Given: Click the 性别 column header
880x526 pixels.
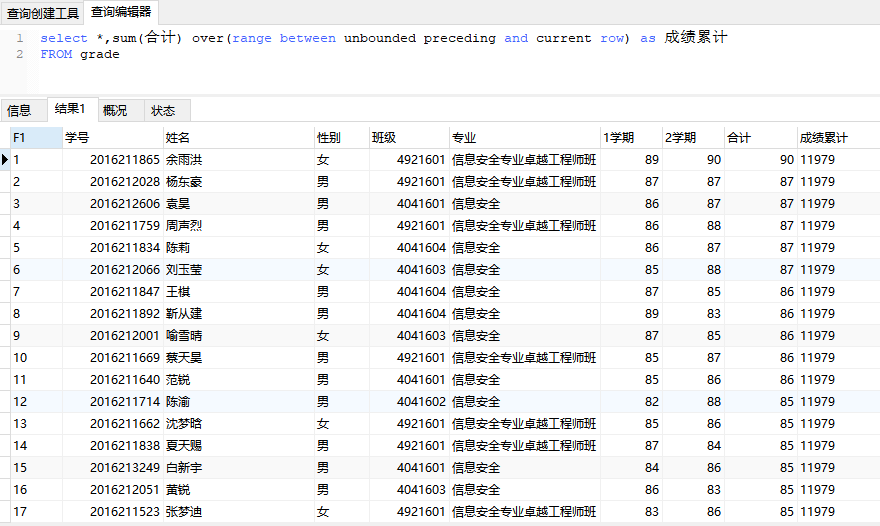Looking at the screenshot, I should 342,138.
